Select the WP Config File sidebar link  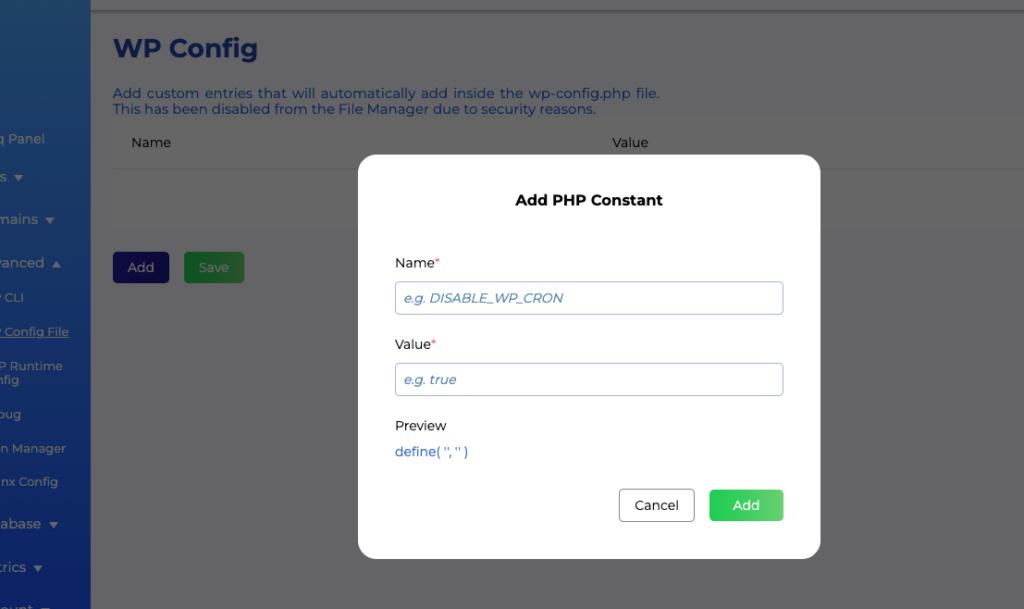tap(35, 332)
